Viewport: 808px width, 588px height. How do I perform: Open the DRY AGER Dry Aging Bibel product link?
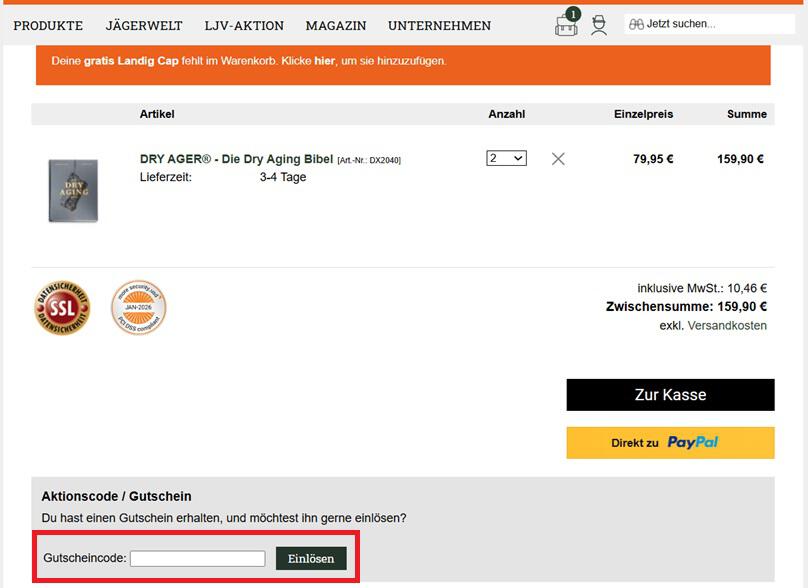coord(237,159)
